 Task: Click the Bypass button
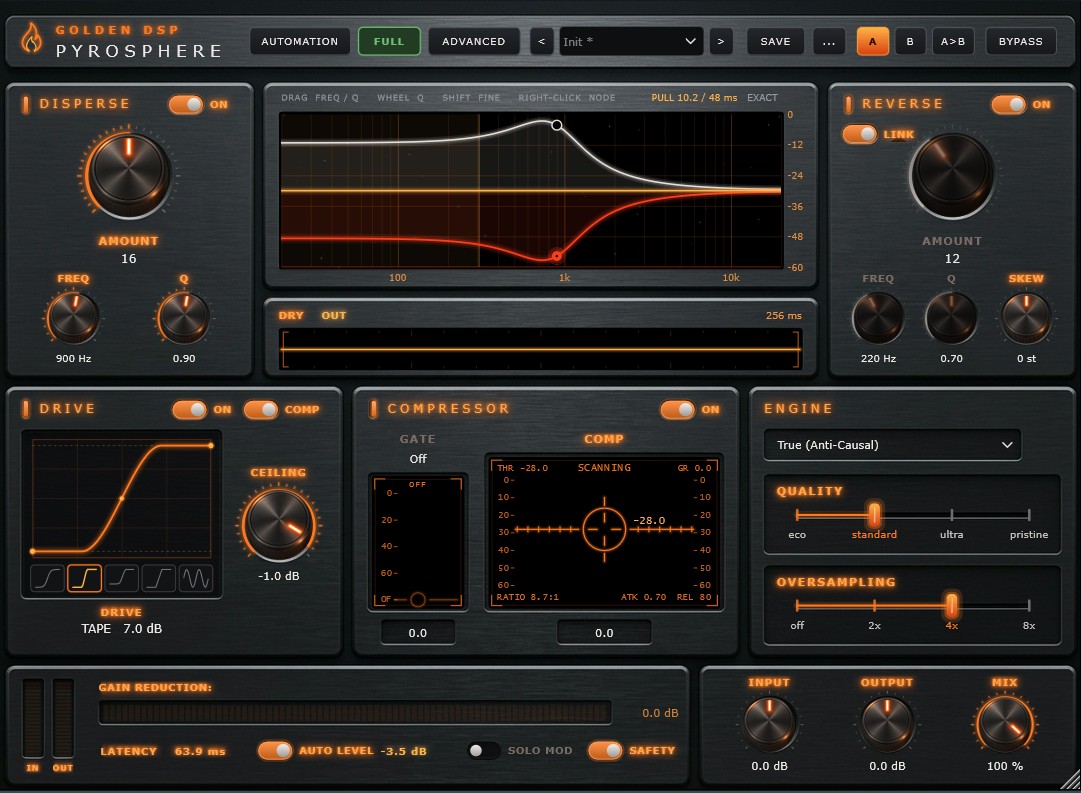tap(1021, 41)
